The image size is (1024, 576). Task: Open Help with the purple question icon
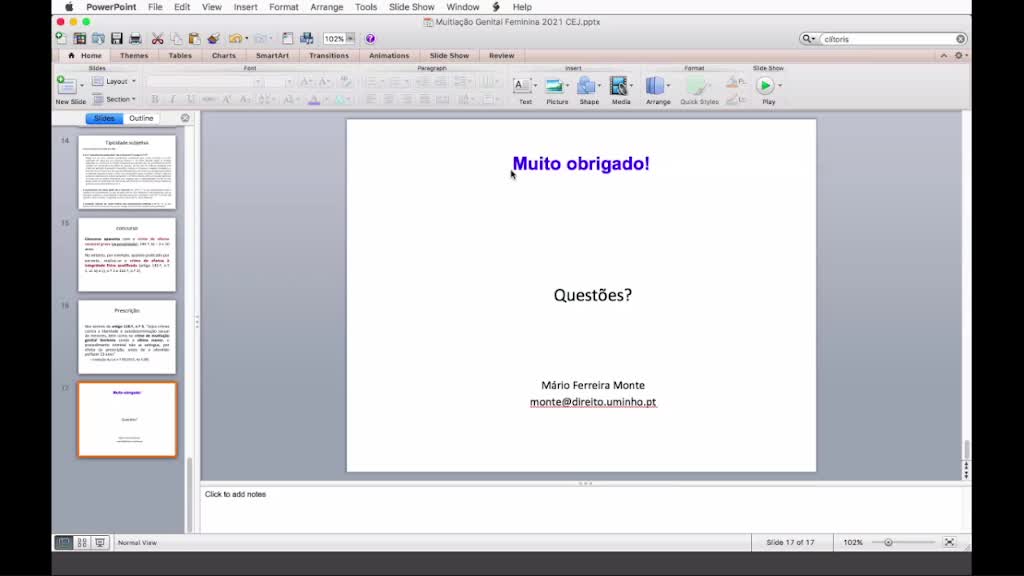[370, 39]
